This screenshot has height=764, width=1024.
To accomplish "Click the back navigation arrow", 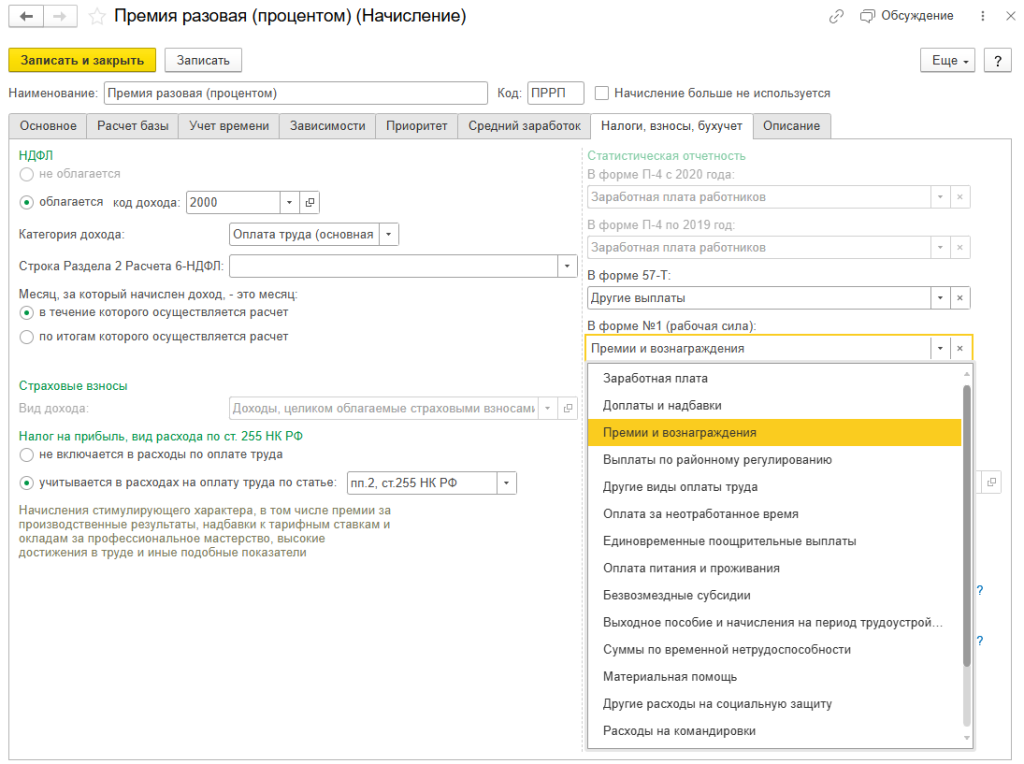I will (26, 17).
